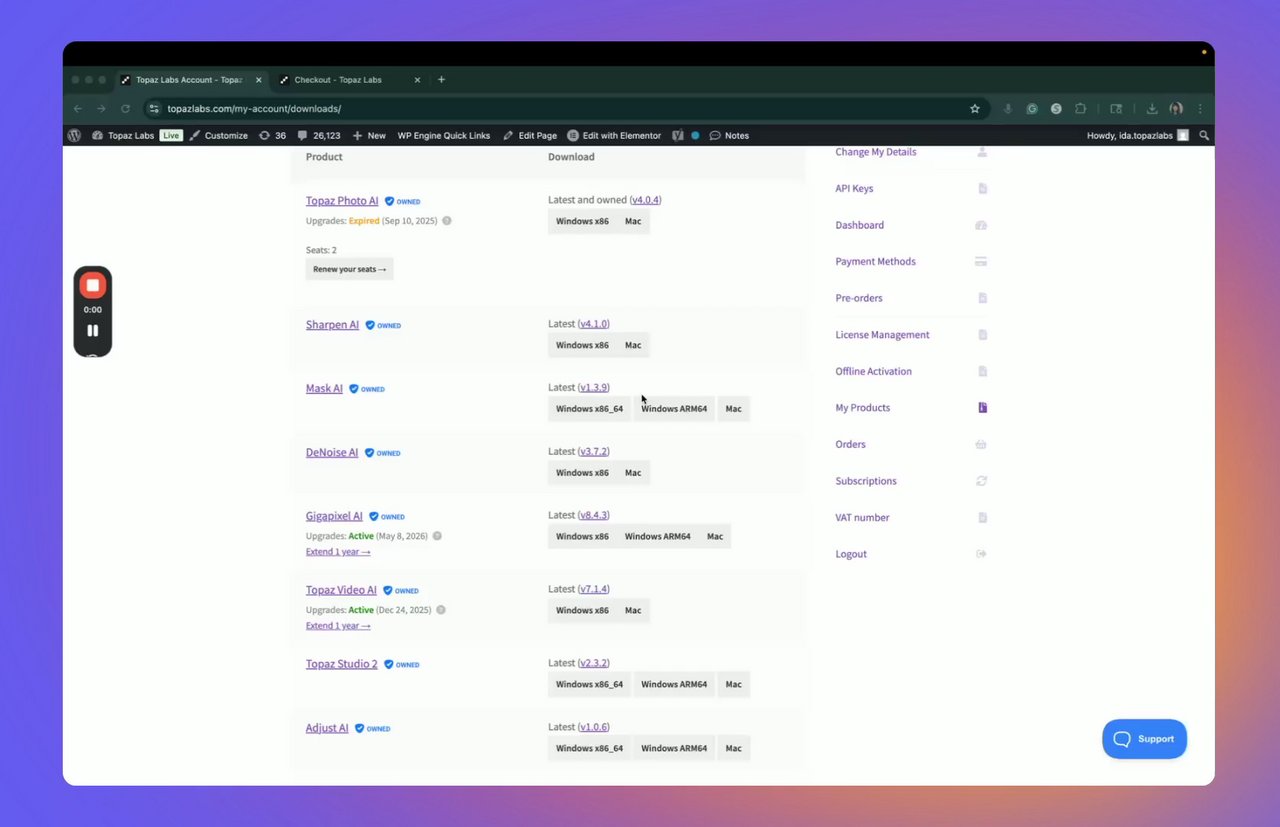
Task: Open WP Engine Quick Links menu
Action: [444, 135]
